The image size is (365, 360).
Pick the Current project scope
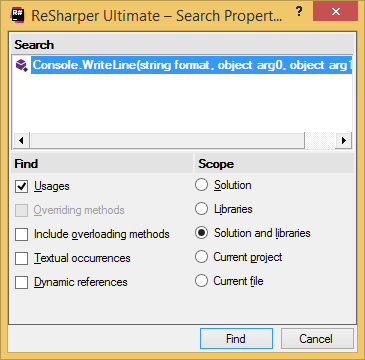[x=201, y=257]
